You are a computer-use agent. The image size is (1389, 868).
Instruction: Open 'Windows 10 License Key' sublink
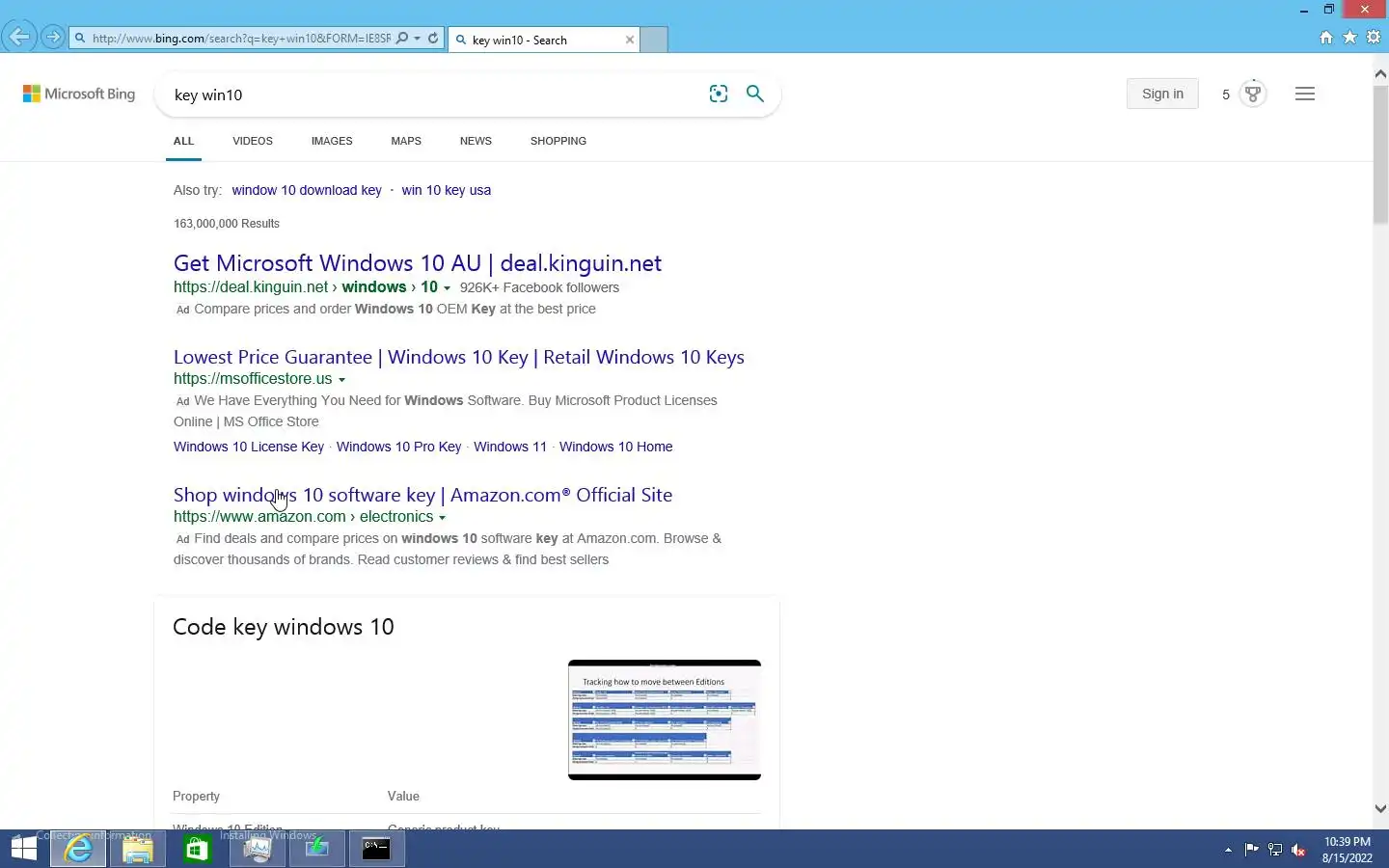click(249, 447)
